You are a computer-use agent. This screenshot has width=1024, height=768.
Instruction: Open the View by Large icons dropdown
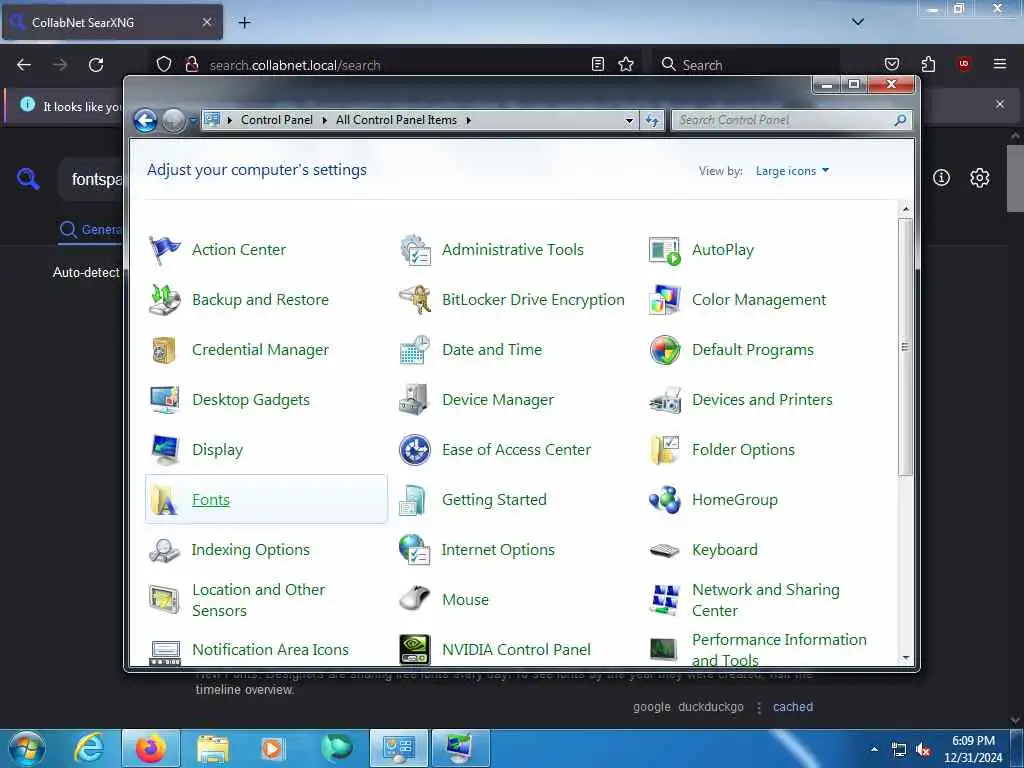pos(792,170)
